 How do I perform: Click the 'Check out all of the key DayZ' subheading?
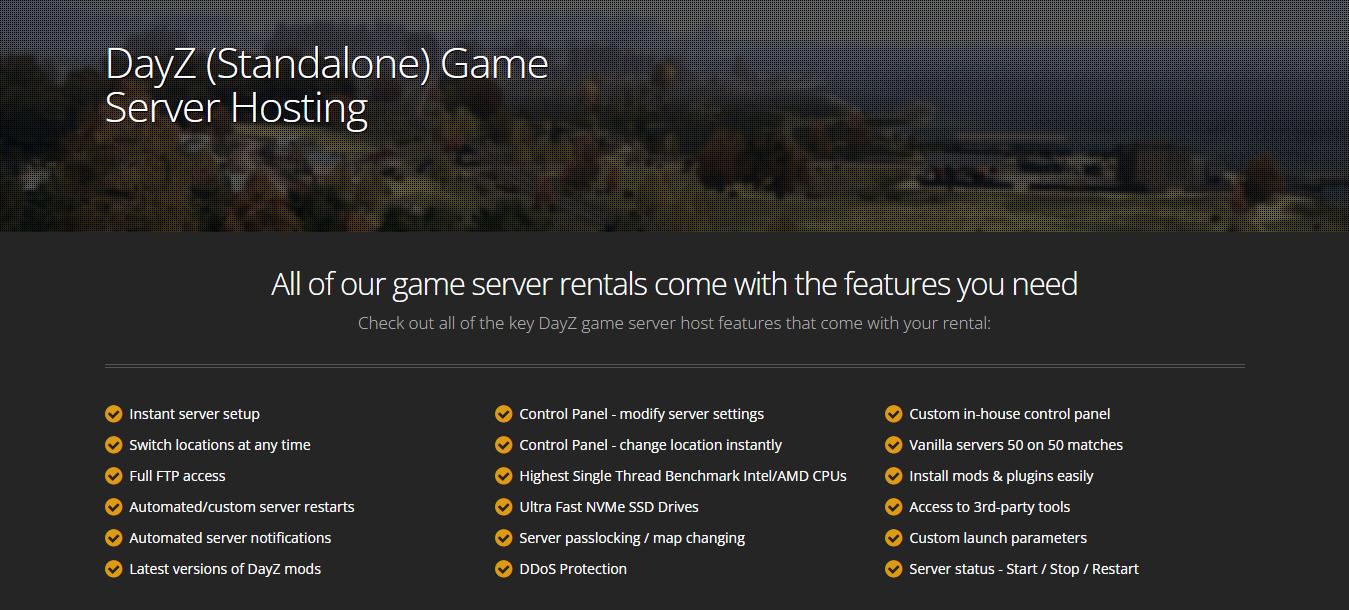[x=674, y=323]
